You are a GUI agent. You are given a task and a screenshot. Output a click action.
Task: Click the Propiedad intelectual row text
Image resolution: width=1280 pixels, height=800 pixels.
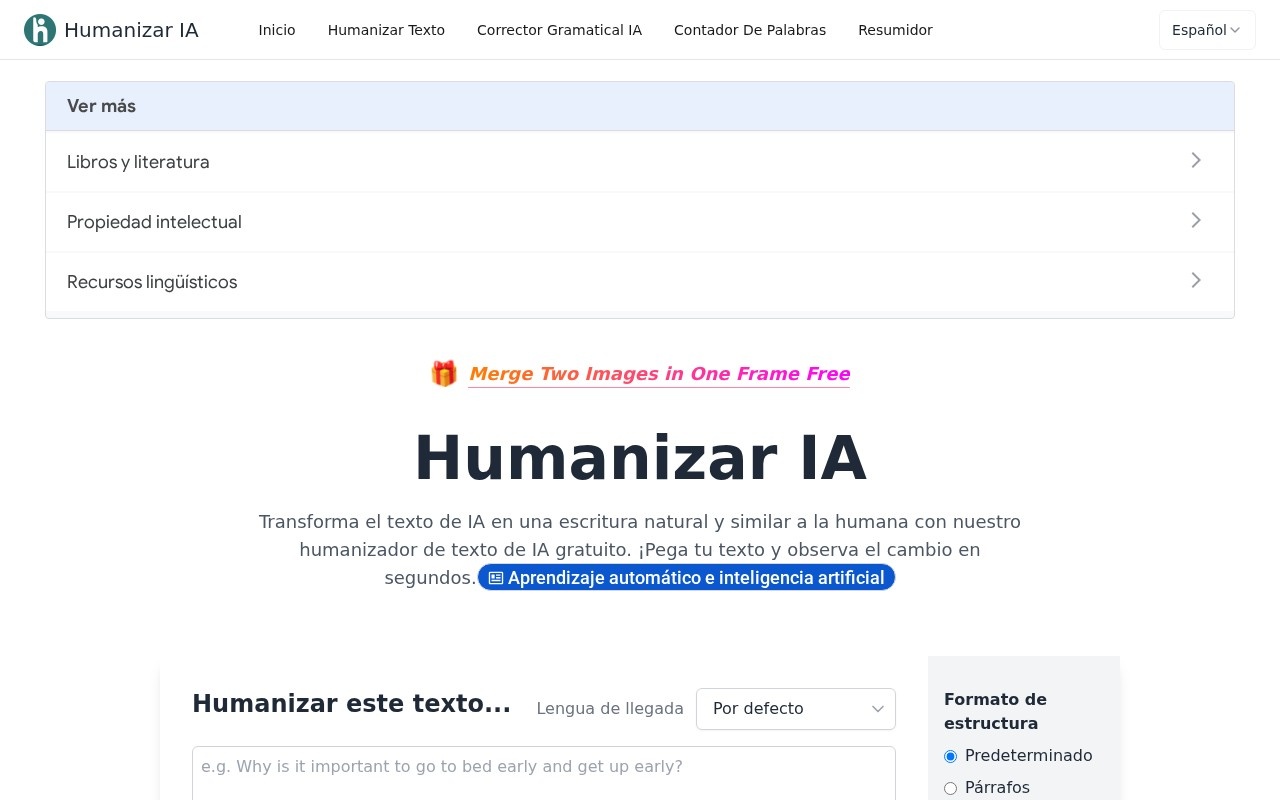tap(154, 222)
